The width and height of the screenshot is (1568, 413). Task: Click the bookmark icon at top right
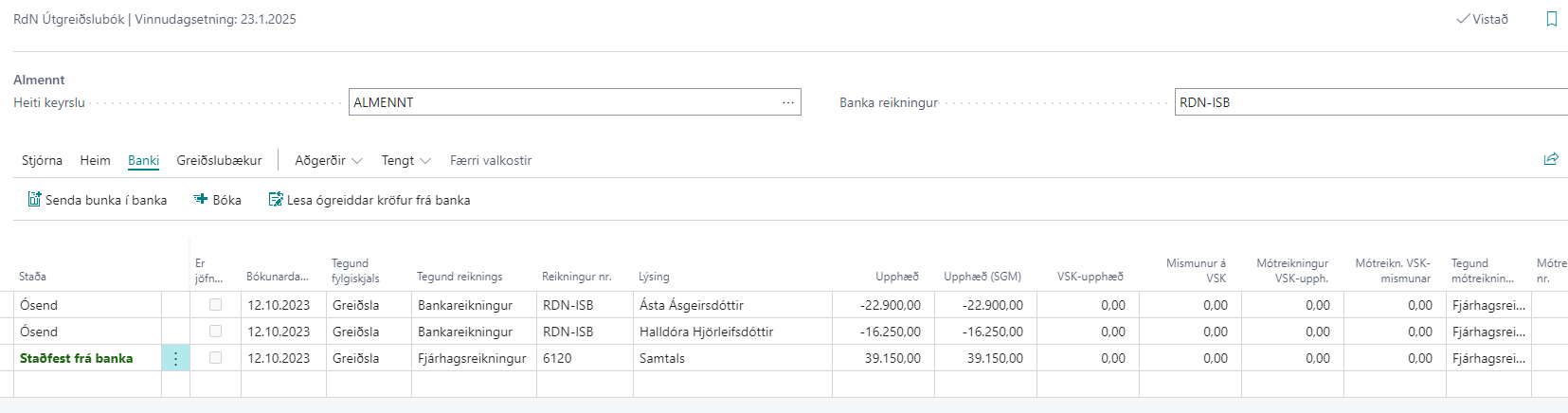tap(1551, 19)
